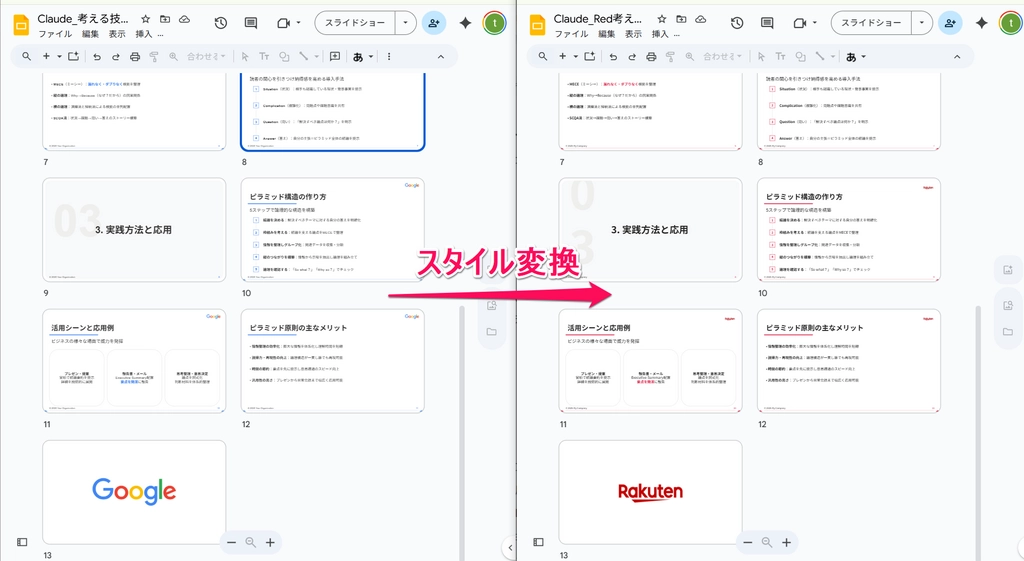1024x561 pixels.
Task: Open share dialog in left window
Action: [434, 23]
